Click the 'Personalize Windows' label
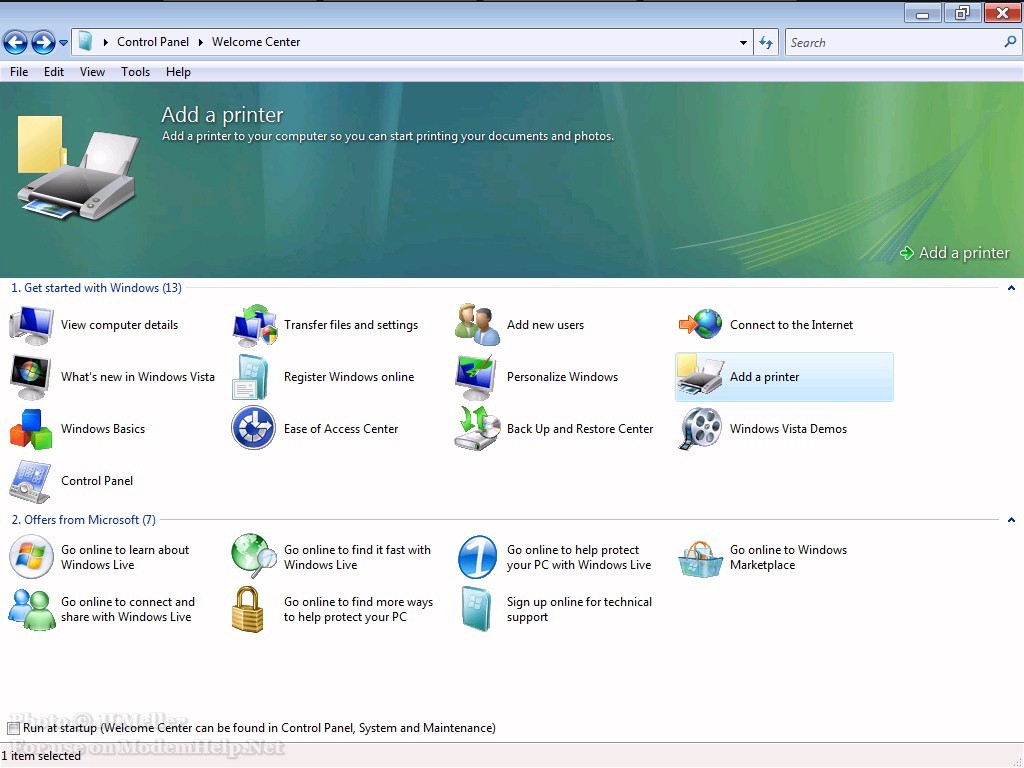 562,377
